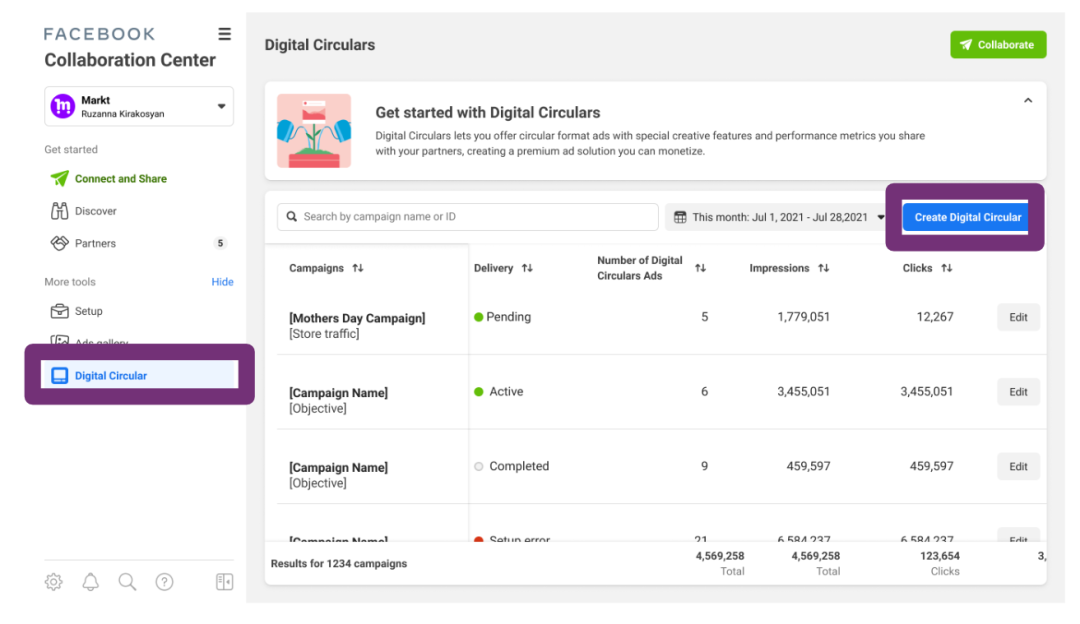Sort the Clicks column
The height and width of the screenshot is (624, 1080).
tap(946, 268)
